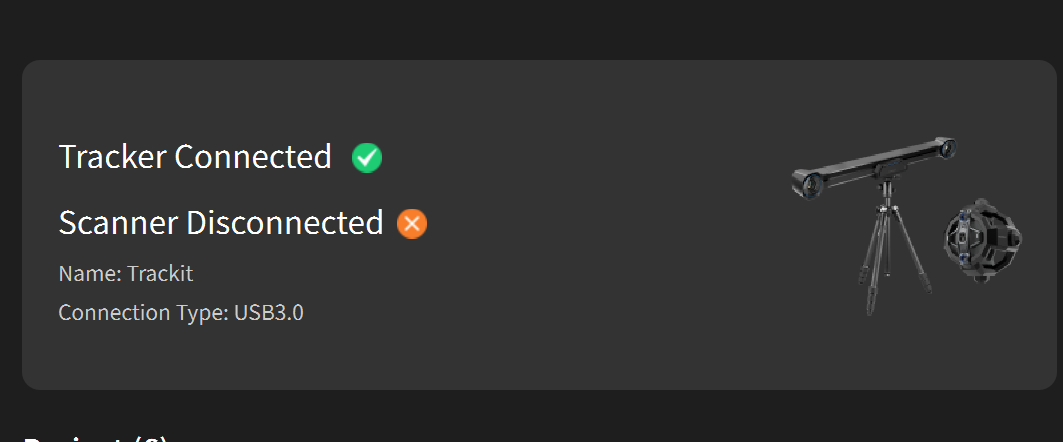This screenshot has height=442, width=1063.
Task: Click the green Tracker Connected checkmark icon
Action: [x=367, y=158]
